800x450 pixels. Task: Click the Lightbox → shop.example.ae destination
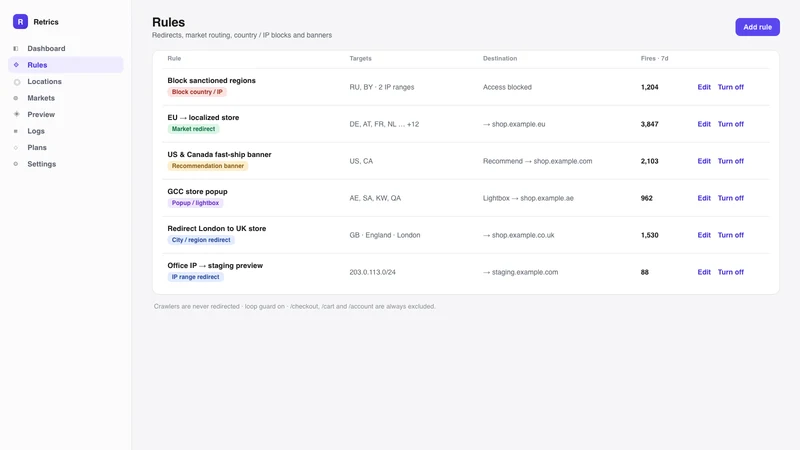click(528, 198)
